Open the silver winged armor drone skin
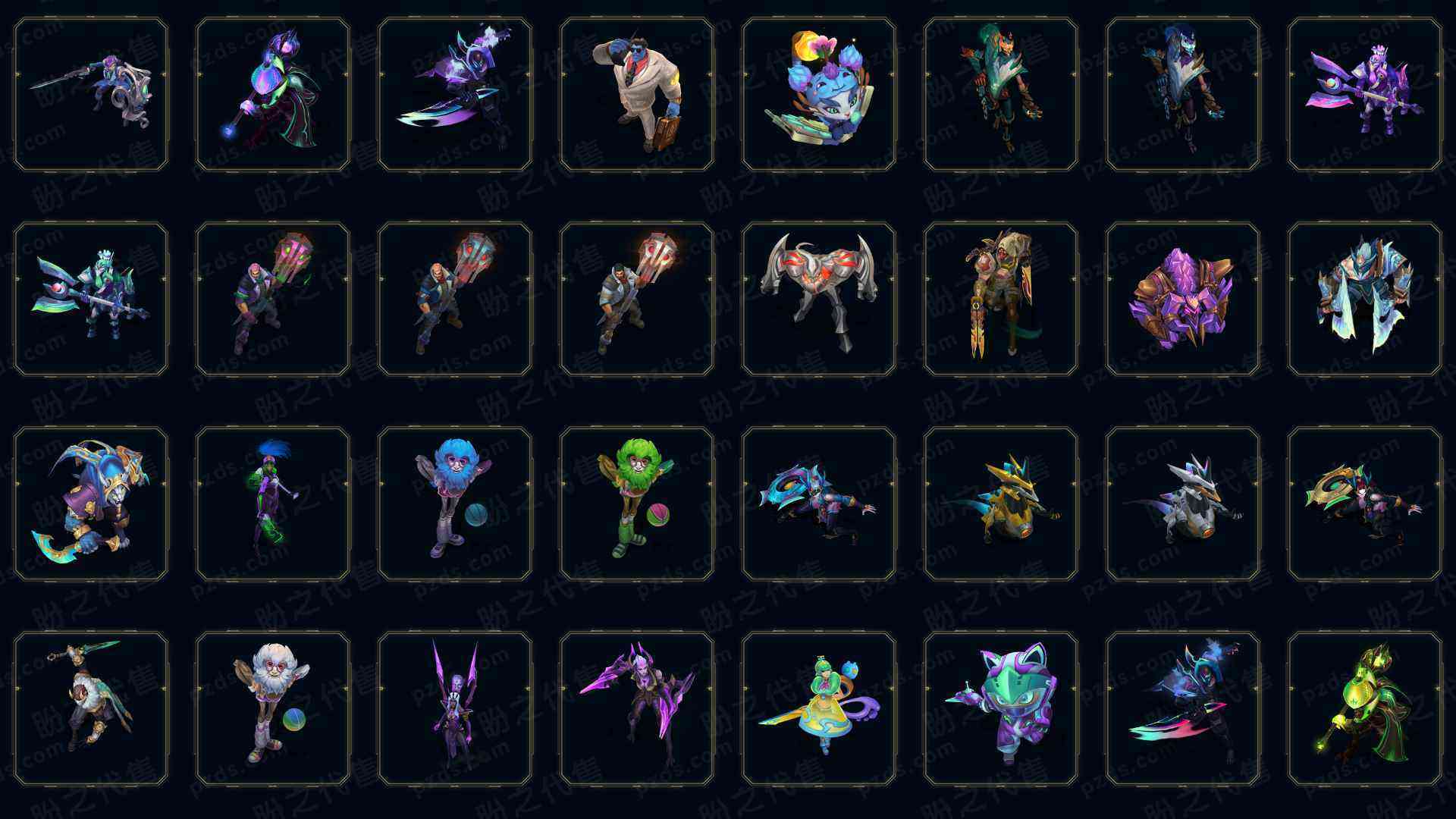The image size is (1456, 819). tap(819, 299)
